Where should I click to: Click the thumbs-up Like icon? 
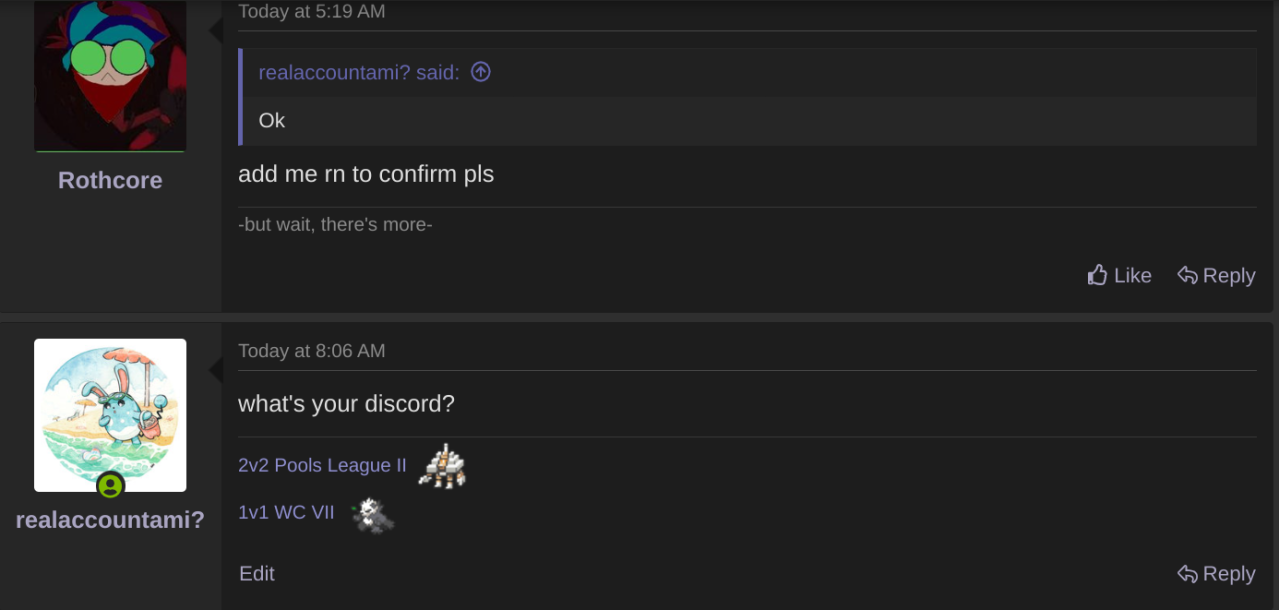1098,275
